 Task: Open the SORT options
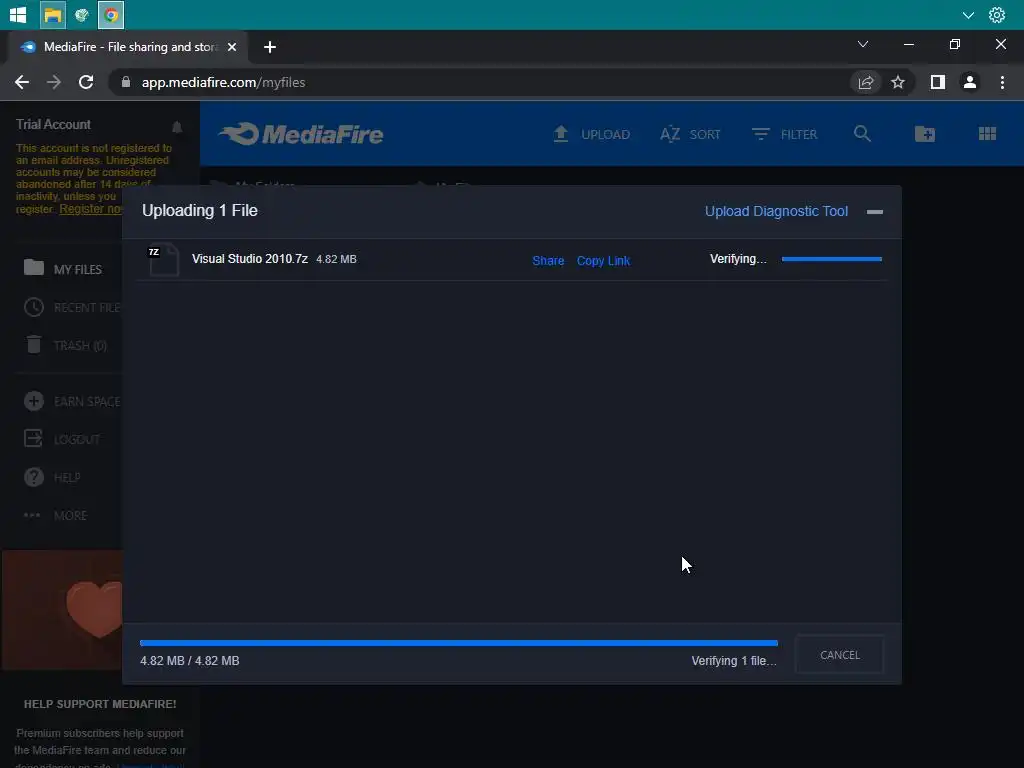[x=690, y=134]
